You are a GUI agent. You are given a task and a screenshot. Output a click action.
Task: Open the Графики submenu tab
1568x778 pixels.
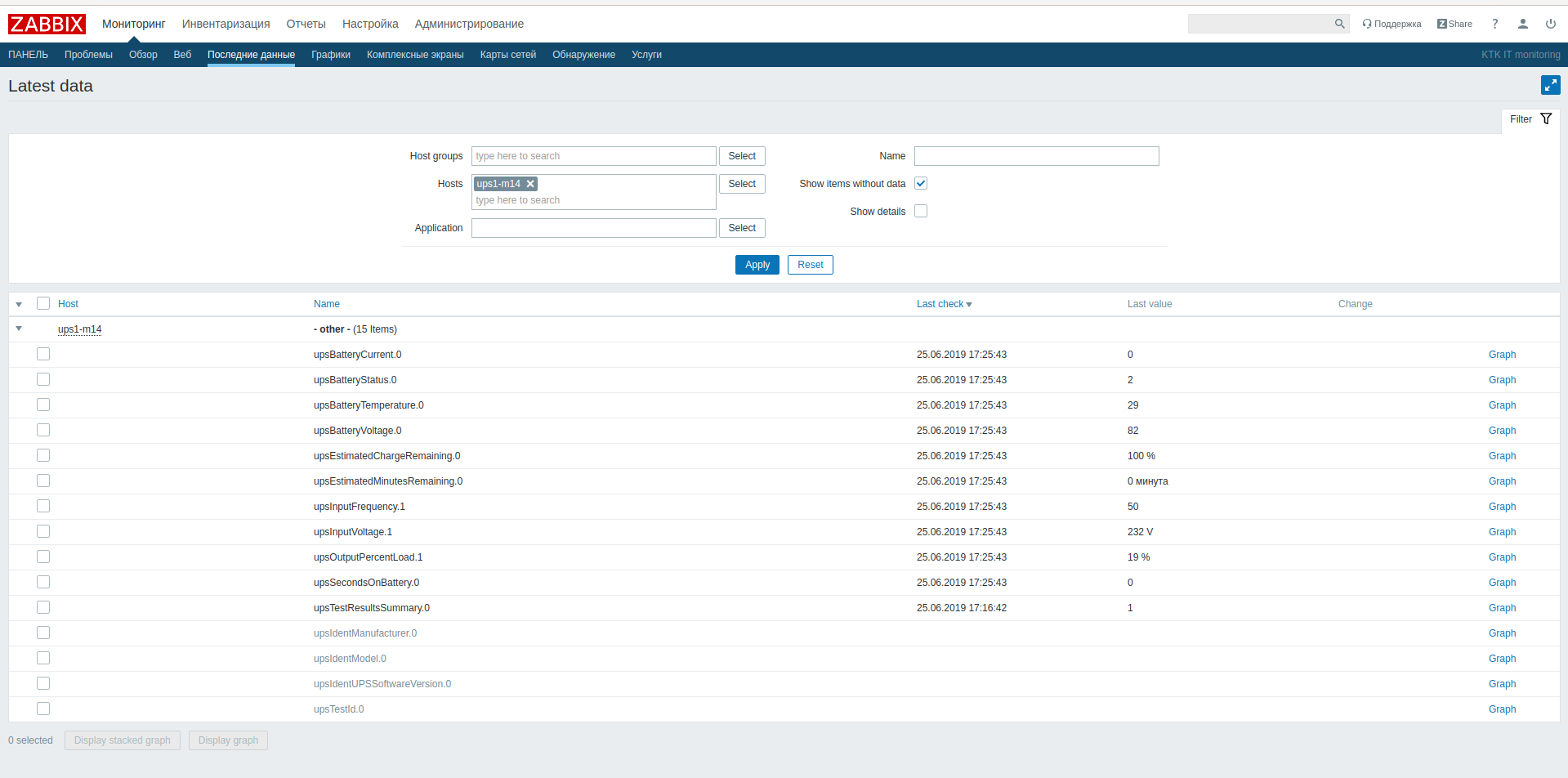(330, 55)
